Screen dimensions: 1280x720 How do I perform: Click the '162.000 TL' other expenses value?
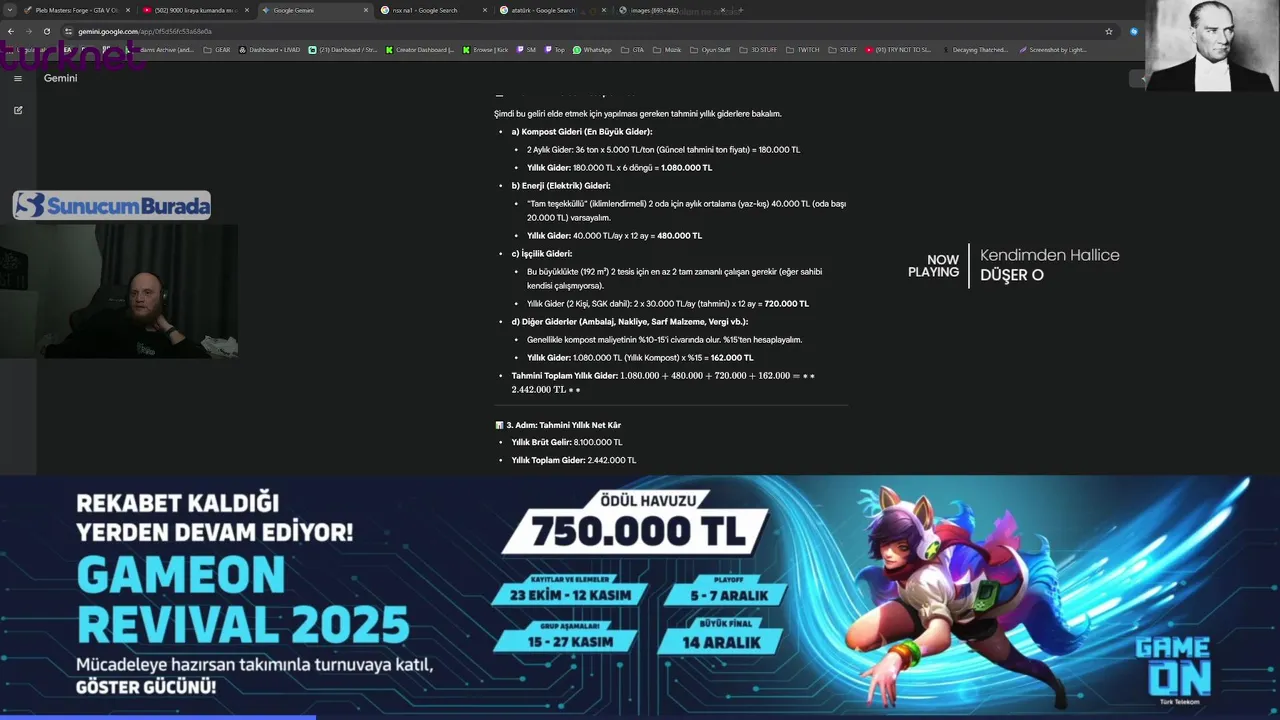(x=732, y=358)
